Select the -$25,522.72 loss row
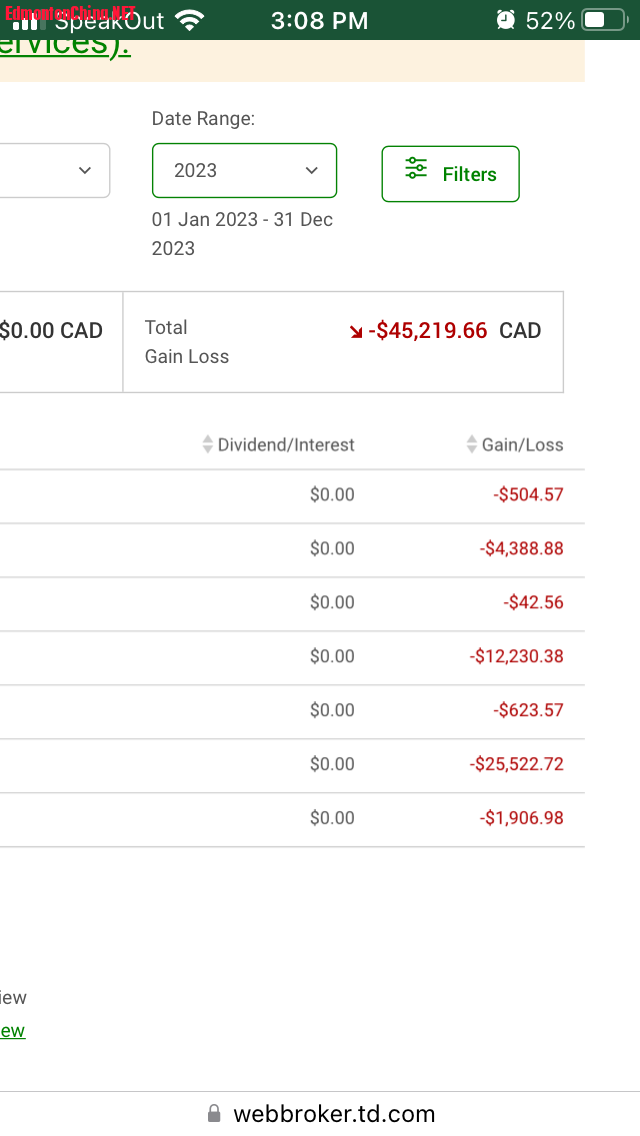640x1136 pixels. [292, 764]
